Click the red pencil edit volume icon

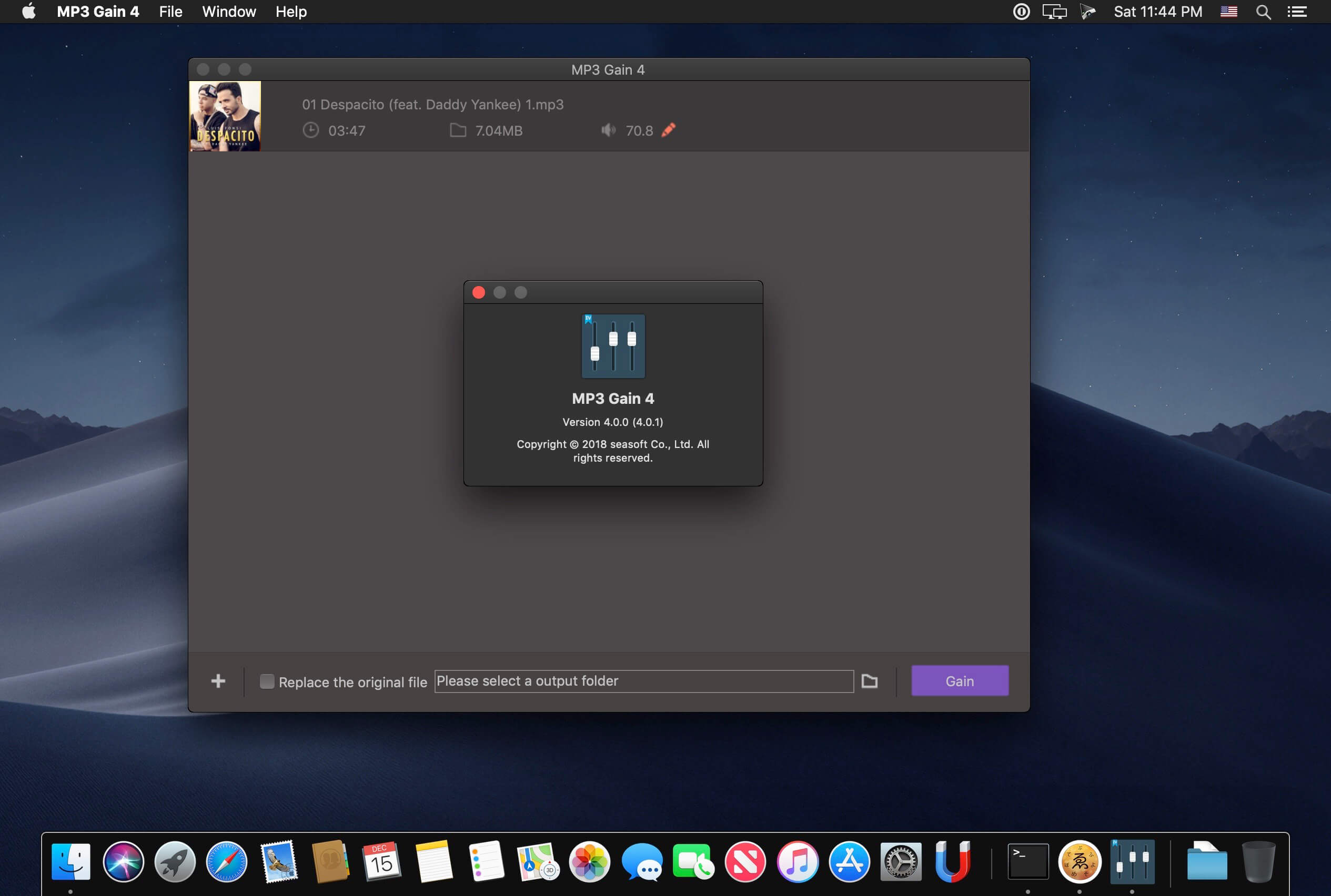[x=668, y=130]
